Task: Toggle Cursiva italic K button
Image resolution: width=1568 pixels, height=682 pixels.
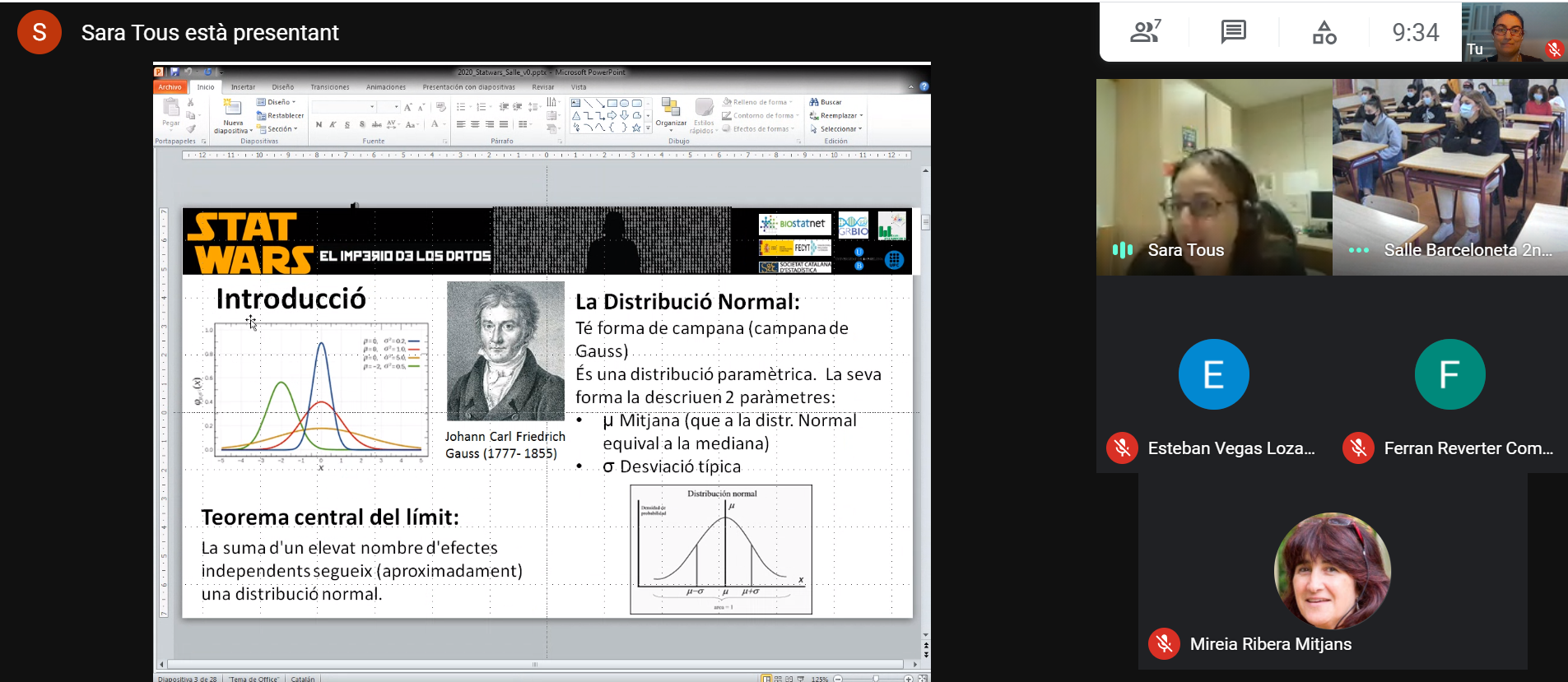Action: click(x=333, y=124)
